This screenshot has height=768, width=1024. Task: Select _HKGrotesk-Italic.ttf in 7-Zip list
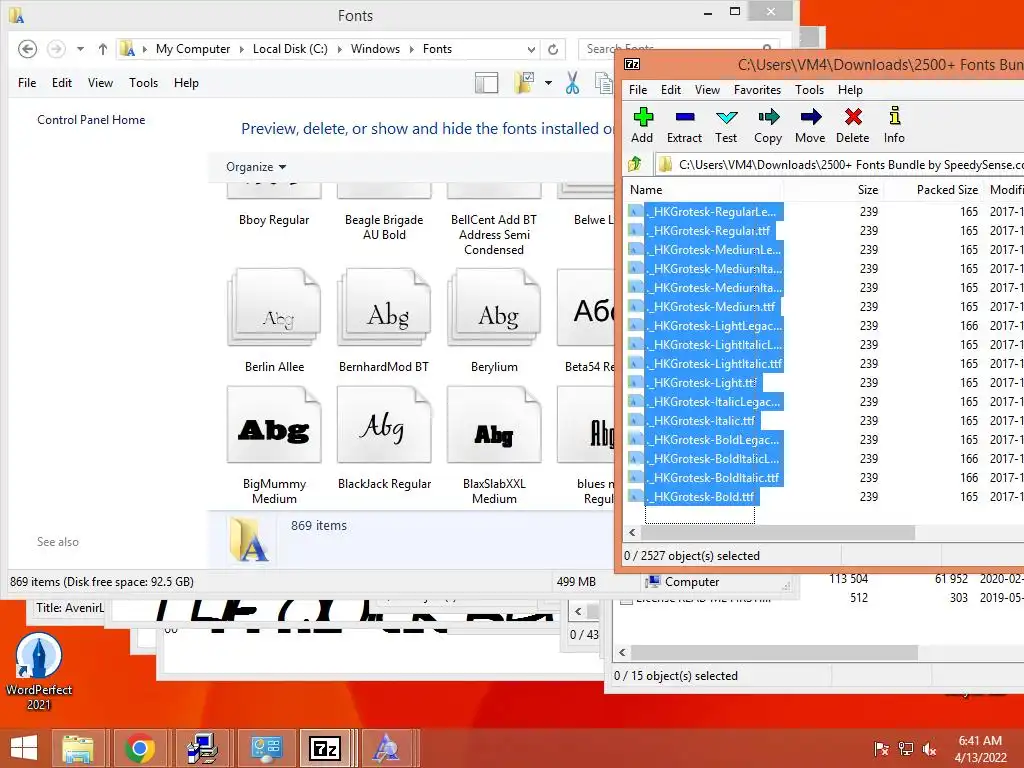[703, 421]
